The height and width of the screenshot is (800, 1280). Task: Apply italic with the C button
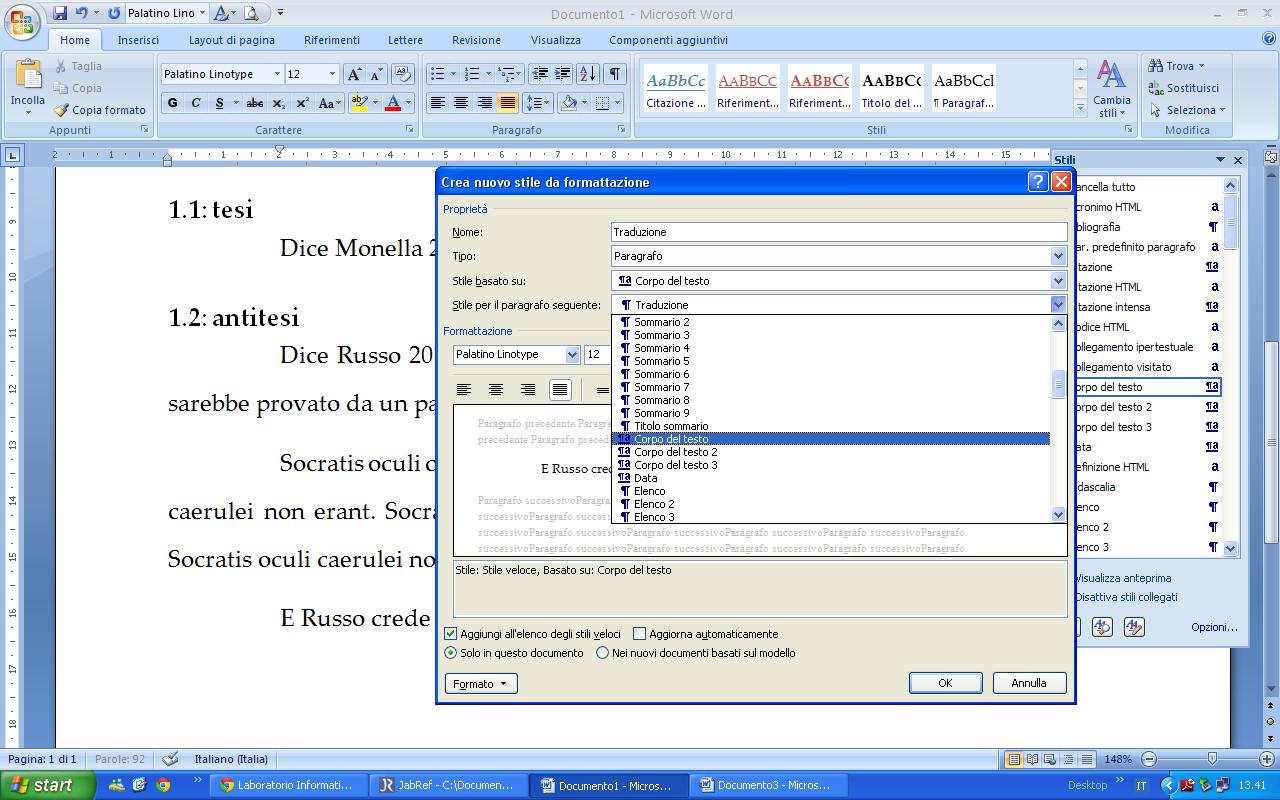[196, 103]
